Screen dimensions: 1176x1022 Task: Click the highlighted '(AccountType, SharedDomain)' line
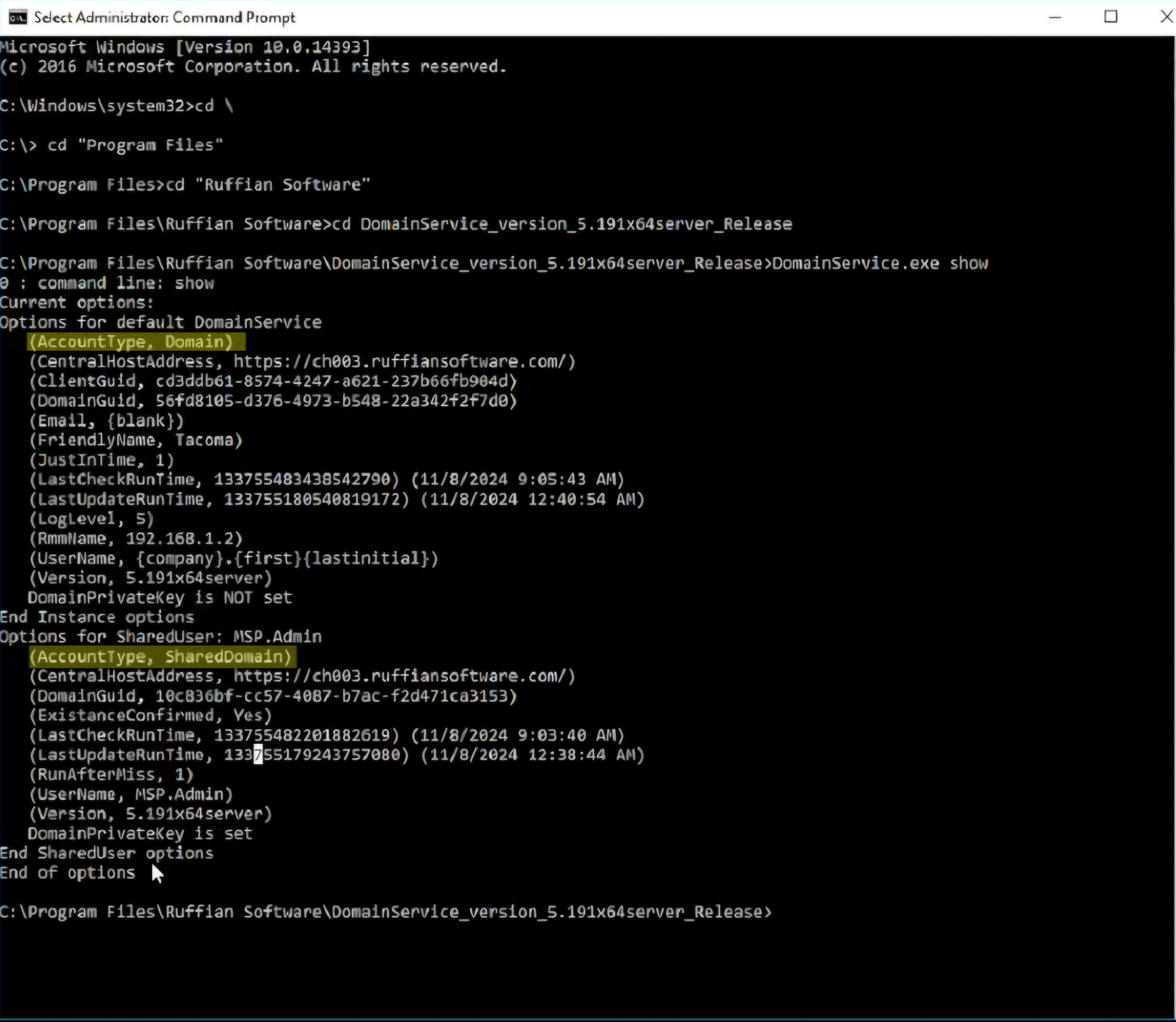pyautogui.click(x=162, y=657)
